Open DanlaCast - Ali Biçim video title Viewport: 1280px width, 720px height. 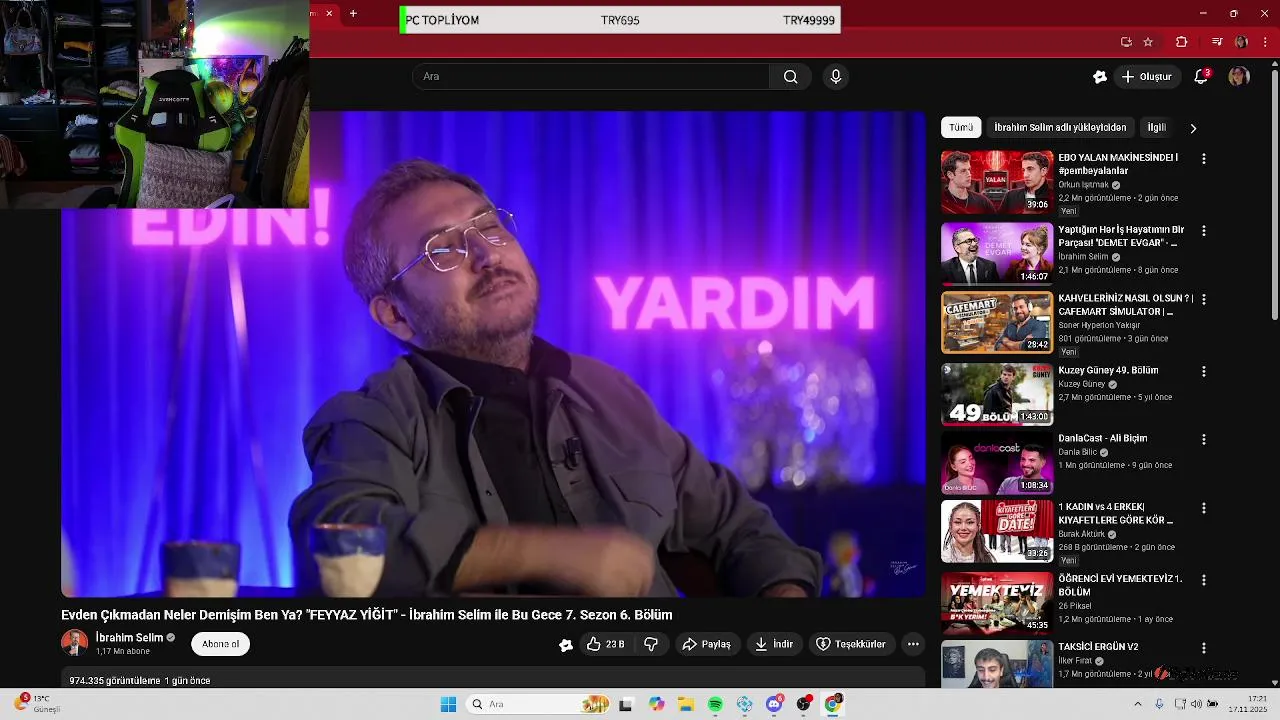coord(1103,439)
